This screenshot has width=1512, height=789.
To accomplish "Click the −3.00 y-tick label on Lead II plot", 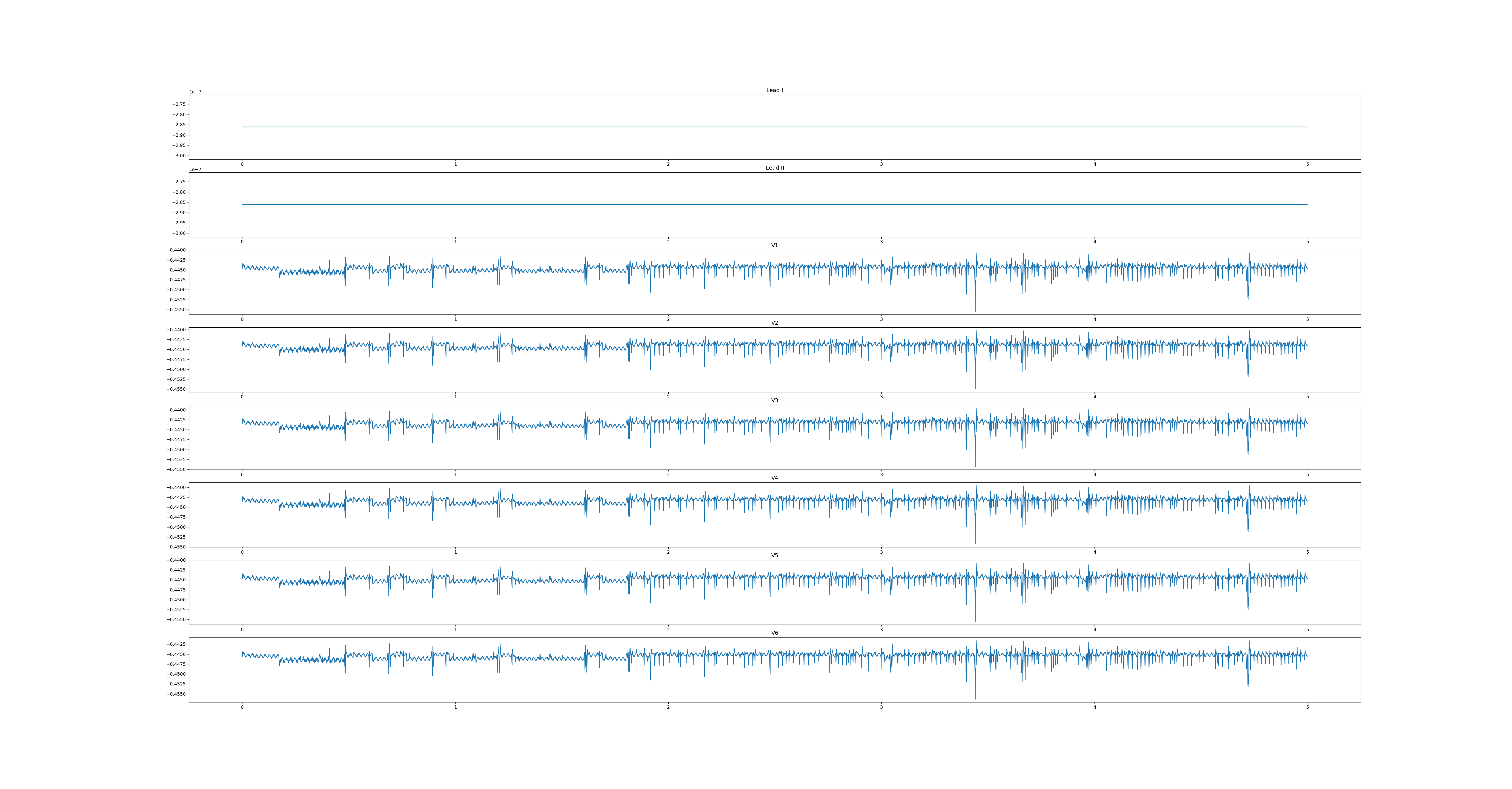I will pyautogui.click(x=179, y=233).
